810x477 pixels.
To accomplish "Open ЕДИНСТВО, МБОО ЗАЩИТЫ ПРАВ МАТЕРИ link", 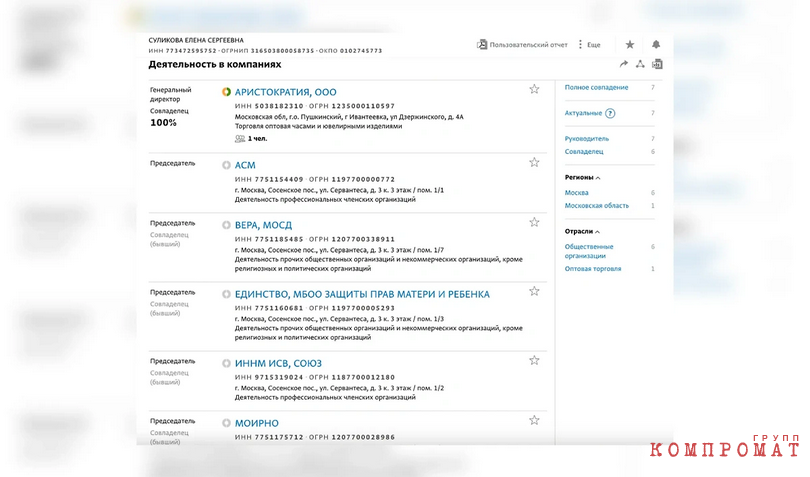I will (x=362, y=294).
